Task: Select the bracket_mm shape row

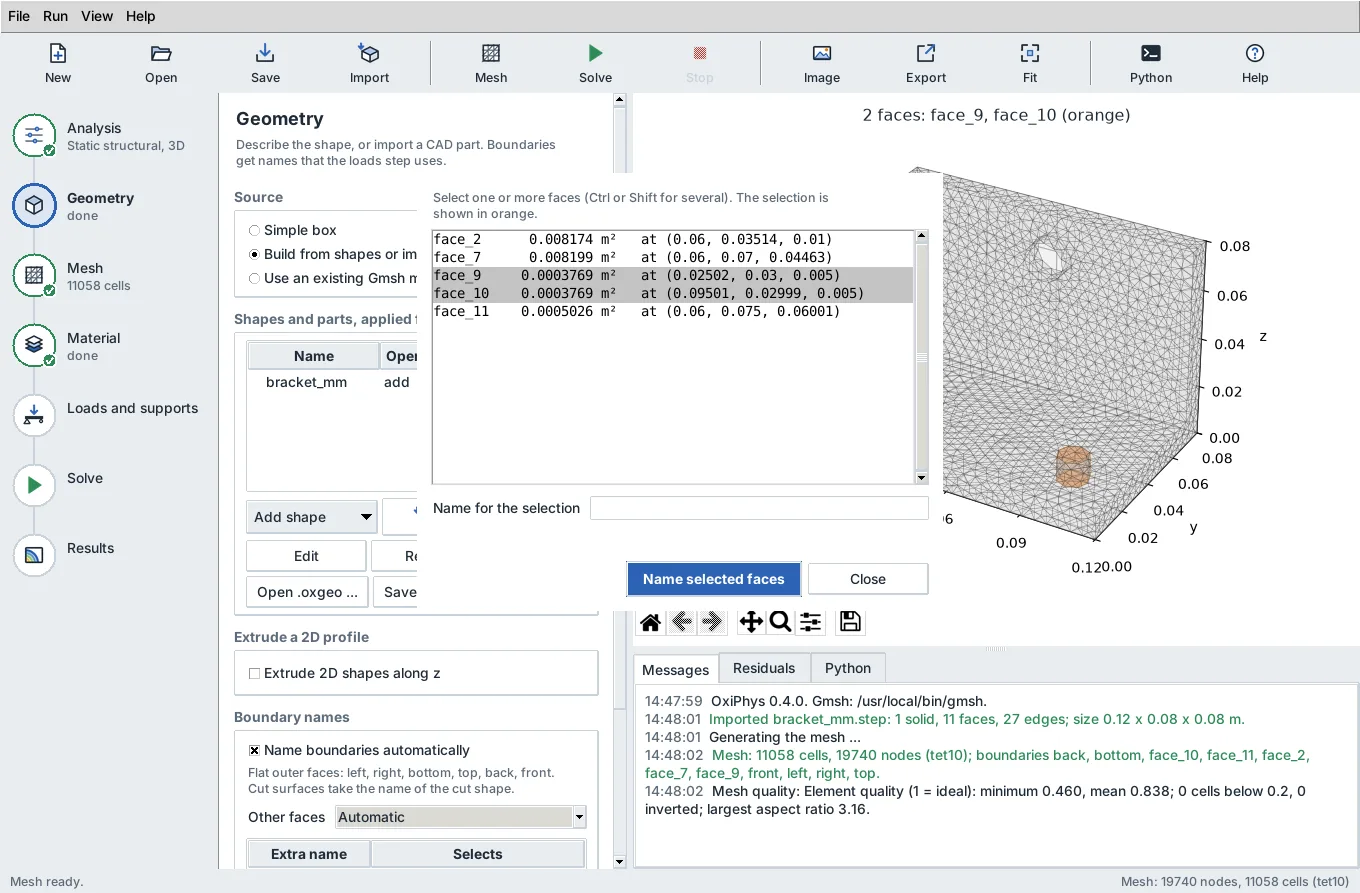Action: [x=332, y=382]
